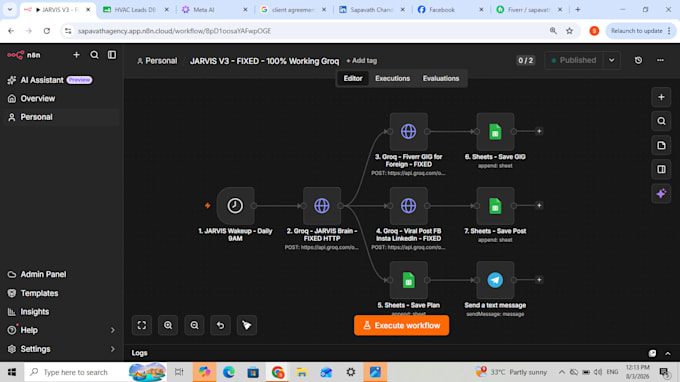
Task: Open AI sparkle builder icon
Action: [661, 193]
